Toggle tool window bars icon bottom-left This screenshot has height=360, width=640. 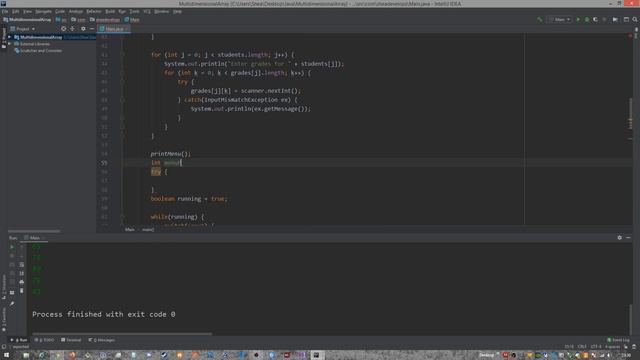tap(4, 347)
